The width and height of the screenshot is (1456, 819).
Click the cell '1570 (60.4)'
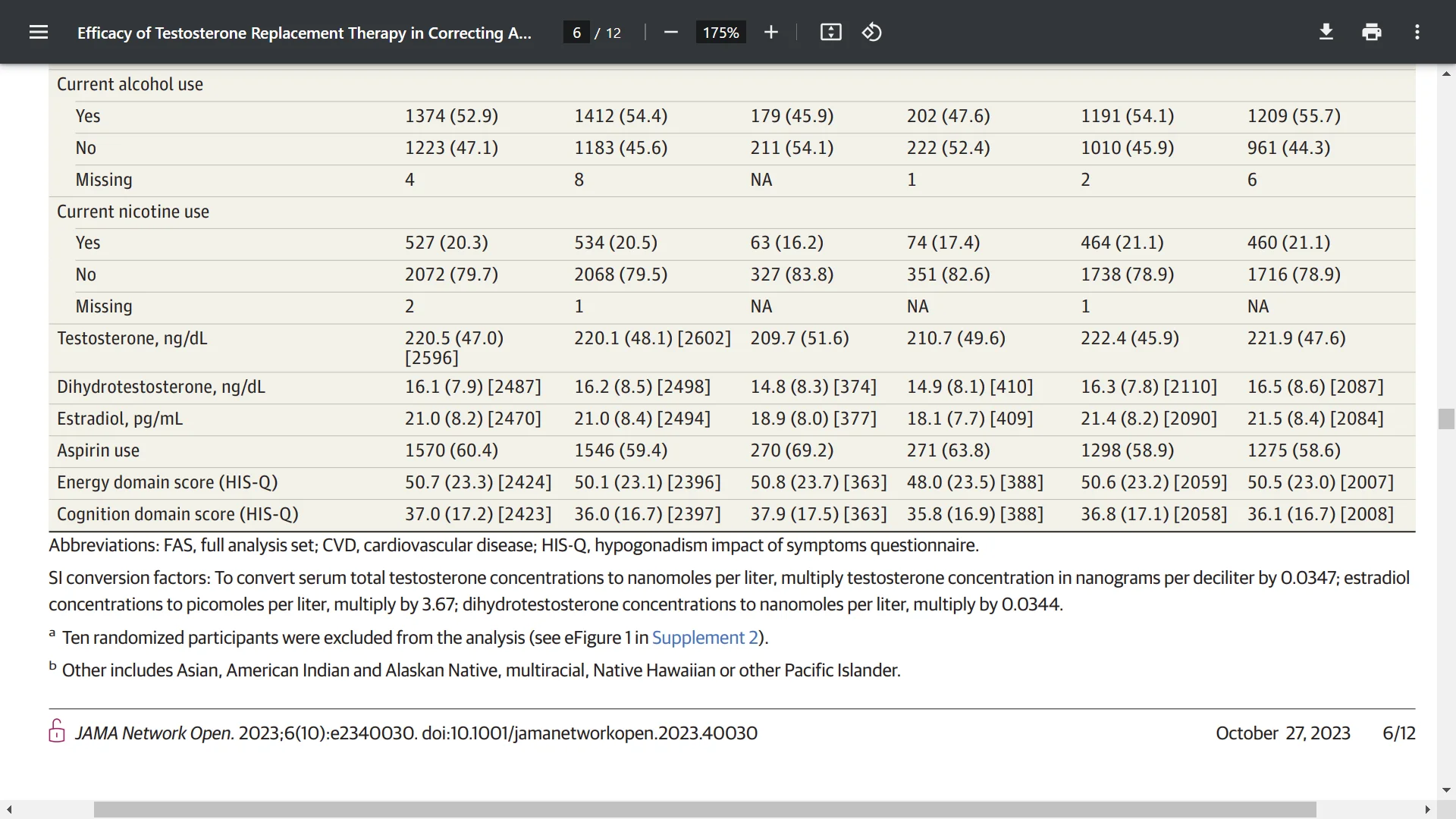(x=451, y=450)
